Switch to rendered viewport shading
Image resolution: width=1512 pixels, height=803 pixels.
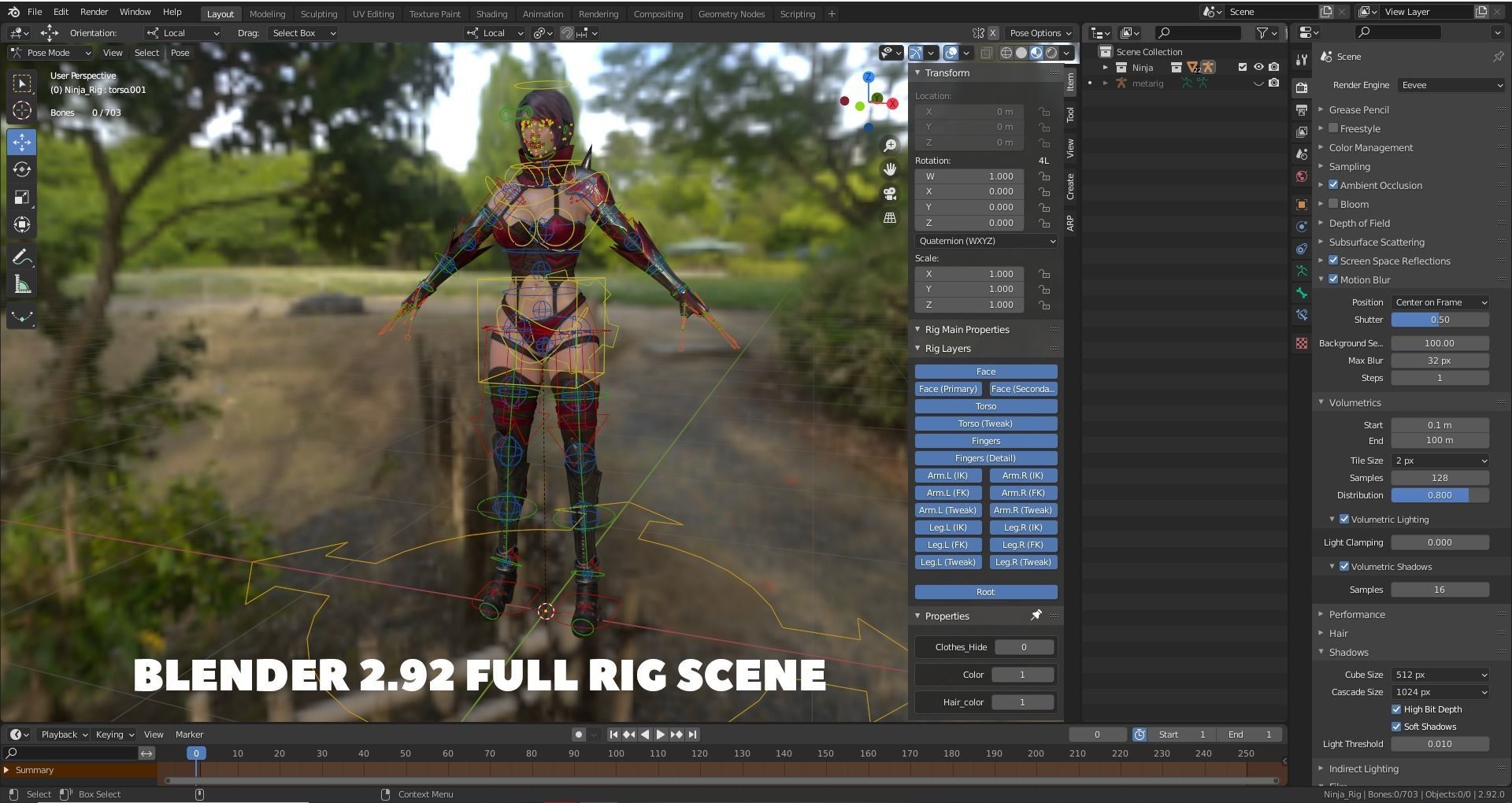1051,53
